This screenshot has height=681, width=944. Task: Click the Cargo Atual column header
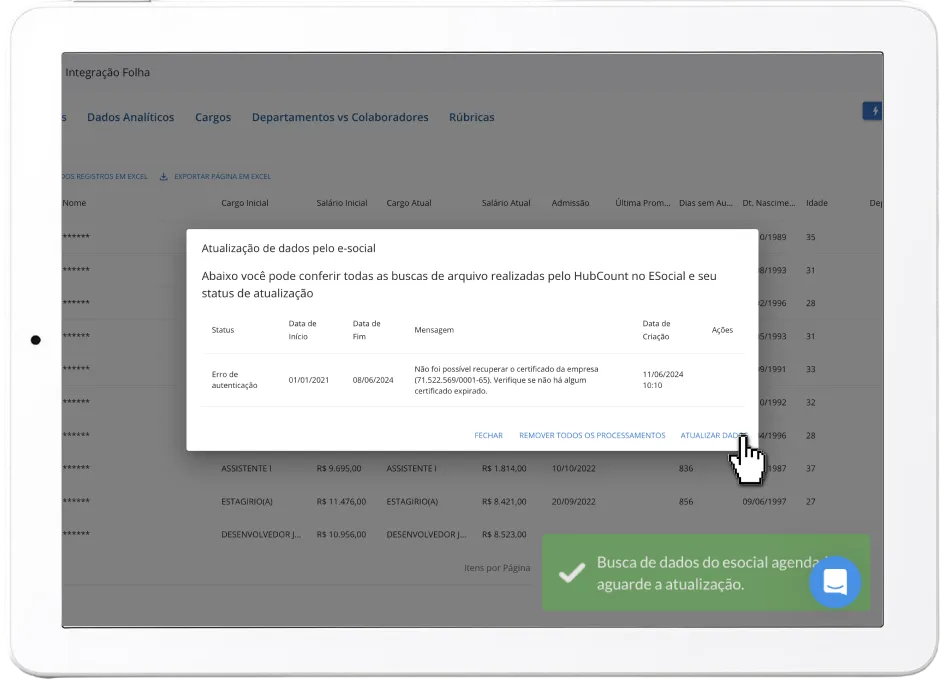[x=409, y=203]
